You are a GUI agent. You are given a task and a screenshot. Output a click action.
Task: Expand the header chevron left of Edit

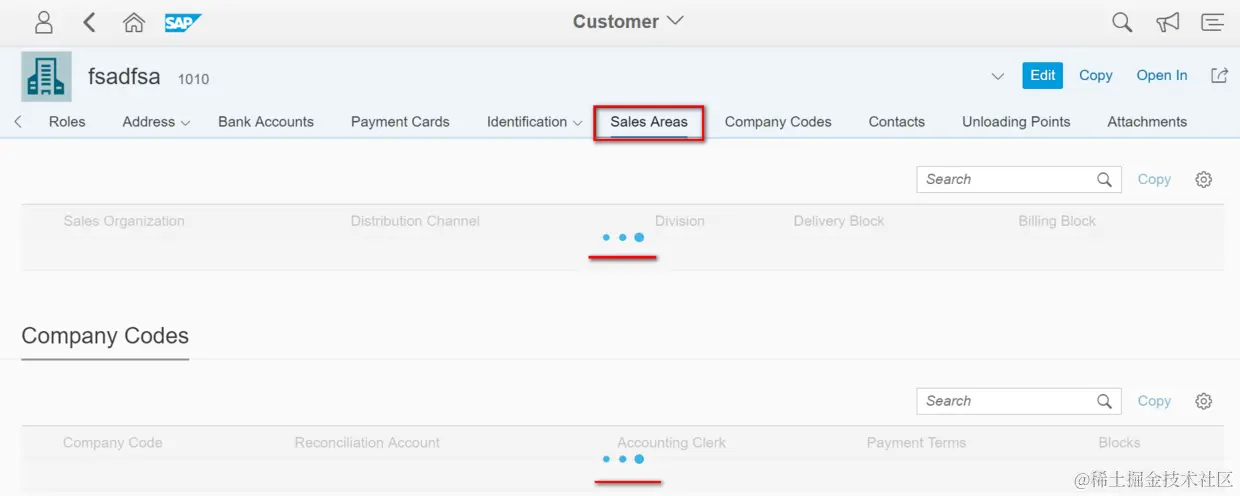(x=997, y=76)
